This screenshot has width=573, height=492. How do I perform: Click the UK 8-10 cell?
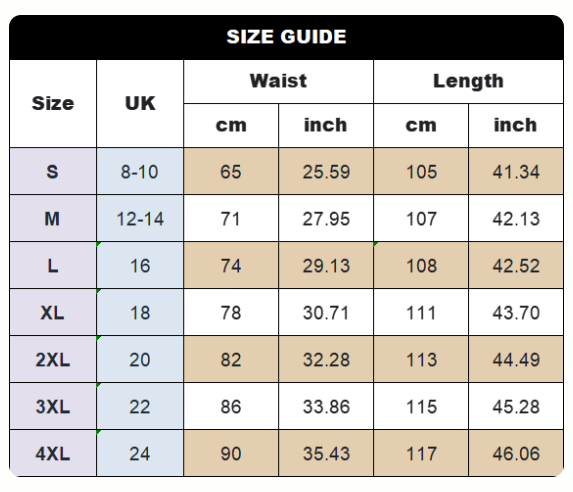pos(140,171)
